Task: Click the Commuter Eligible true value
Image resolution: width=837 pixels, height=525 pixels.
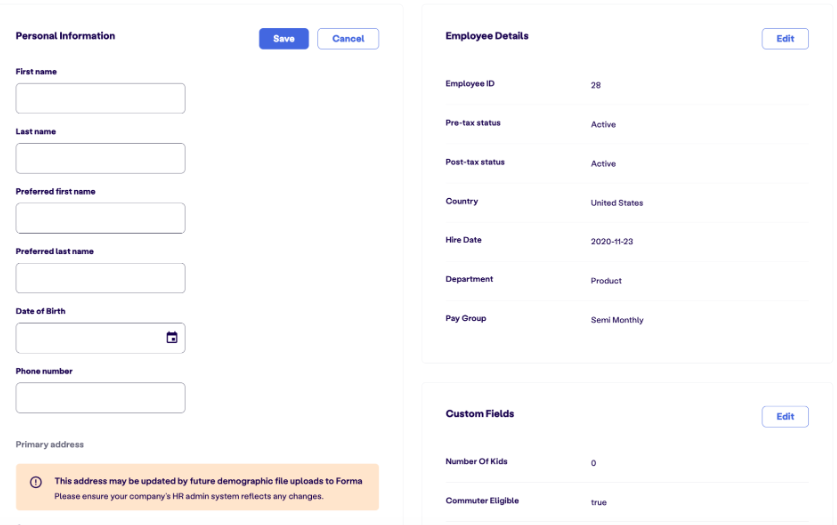Action: [598, 503]
